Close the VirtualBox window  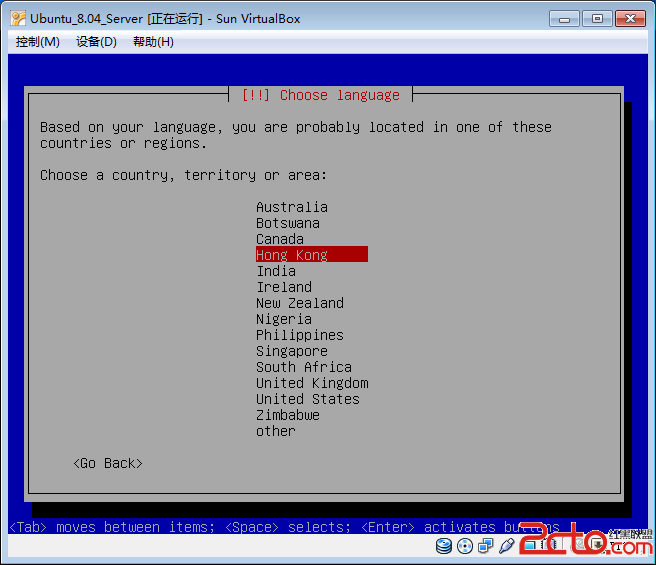630,19
